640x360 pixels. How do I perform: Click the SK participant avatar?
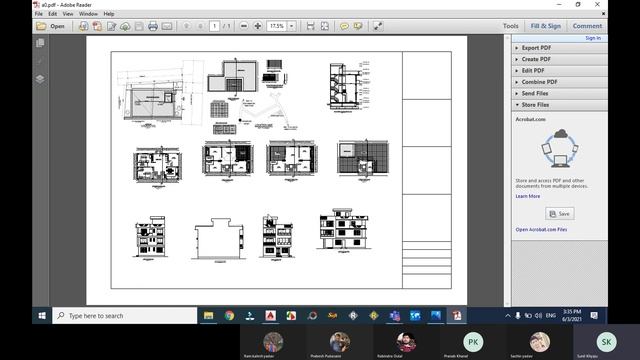607,342
